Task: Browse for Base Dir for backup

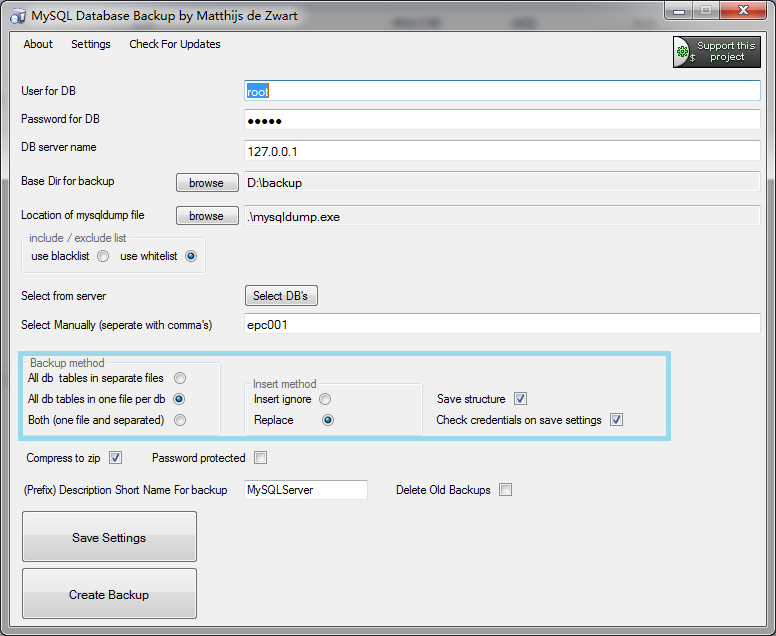Action: pyautogui.click(x=207, y=183)
